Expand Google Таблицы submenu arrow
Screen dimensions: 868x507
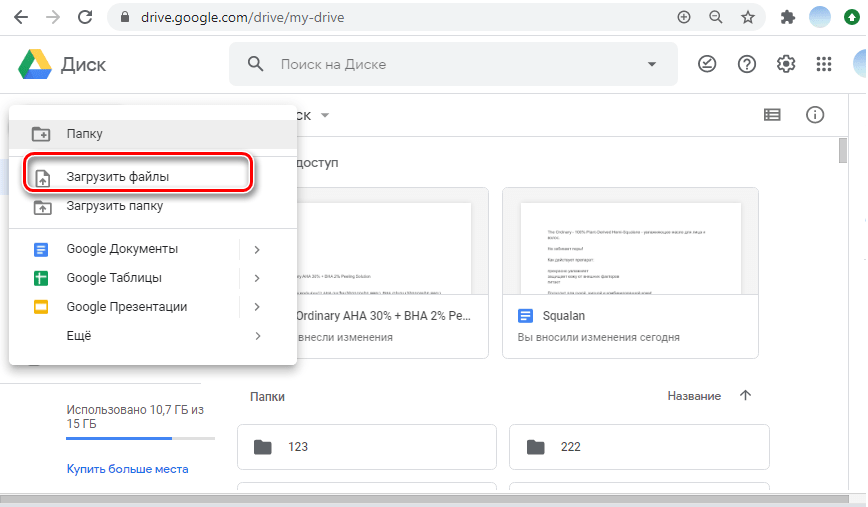tap(257, 278)
